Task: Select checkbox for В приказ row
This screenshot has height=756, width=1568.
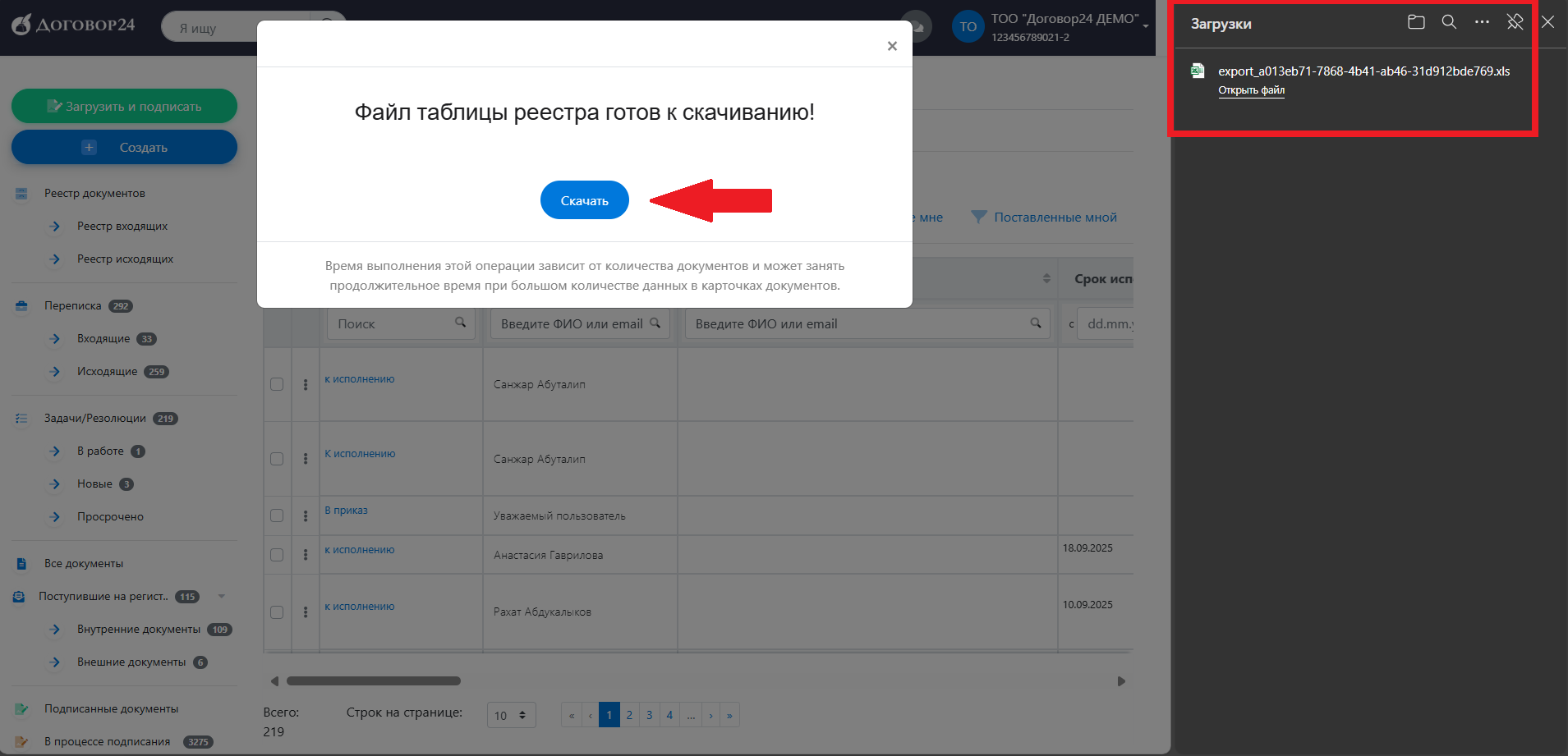Action: tap(277, 515)
